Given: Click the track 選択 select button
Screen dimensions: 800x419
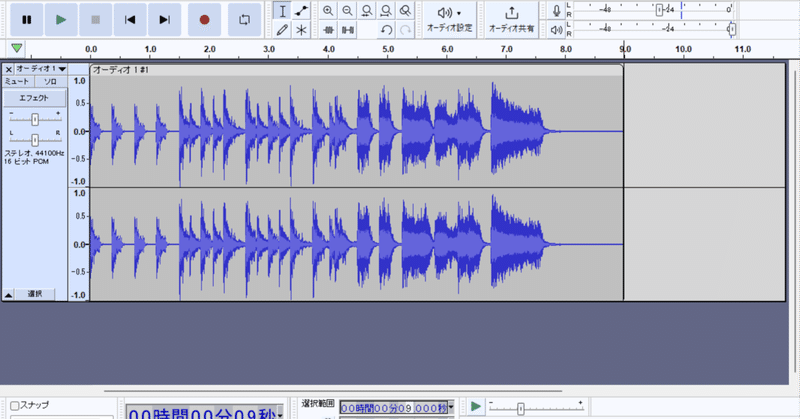Looking at the screenshot, I should pos(35,294).
